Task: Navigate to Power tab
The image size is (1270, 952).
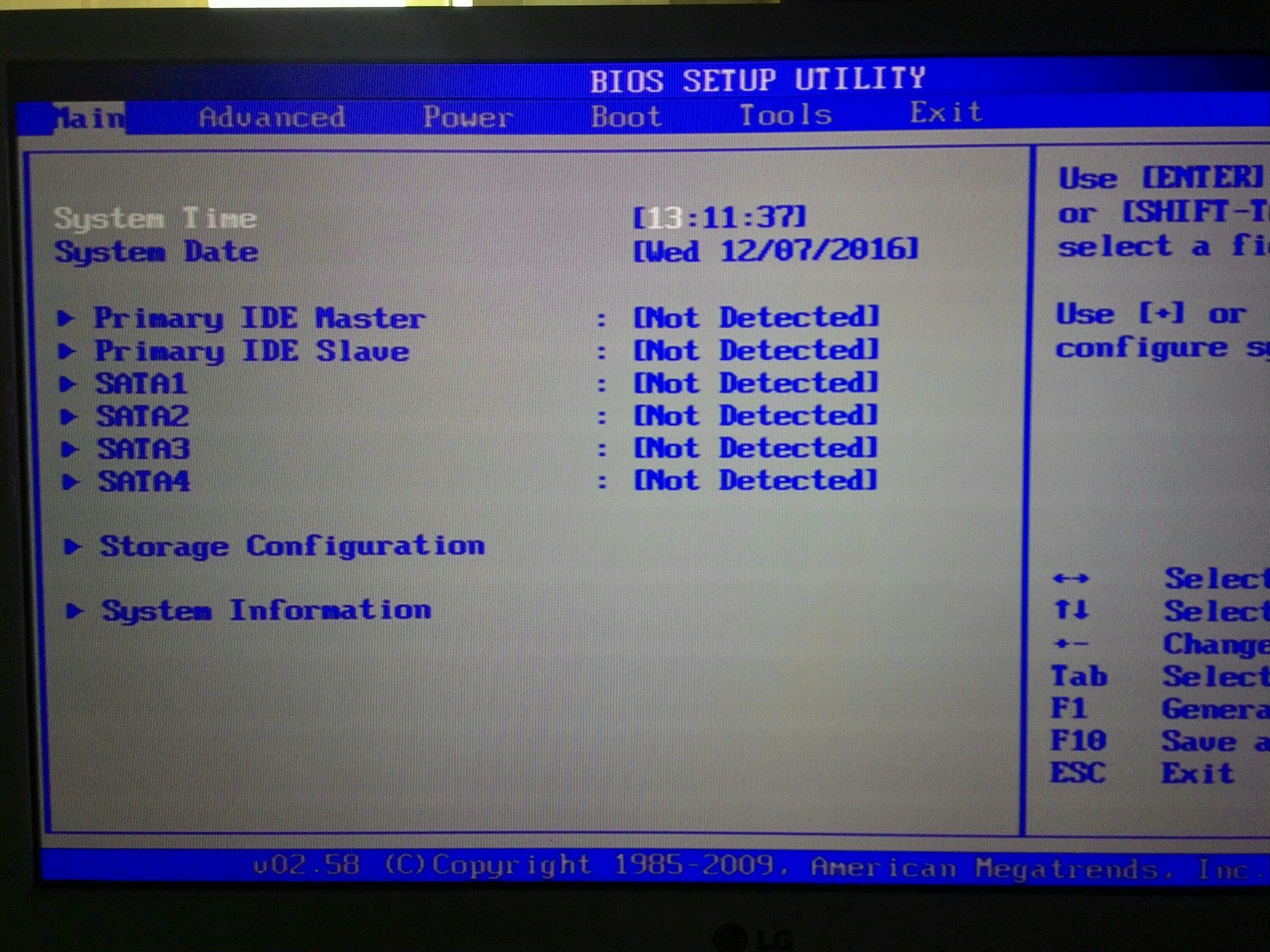Action: click(x=463, y=113)
